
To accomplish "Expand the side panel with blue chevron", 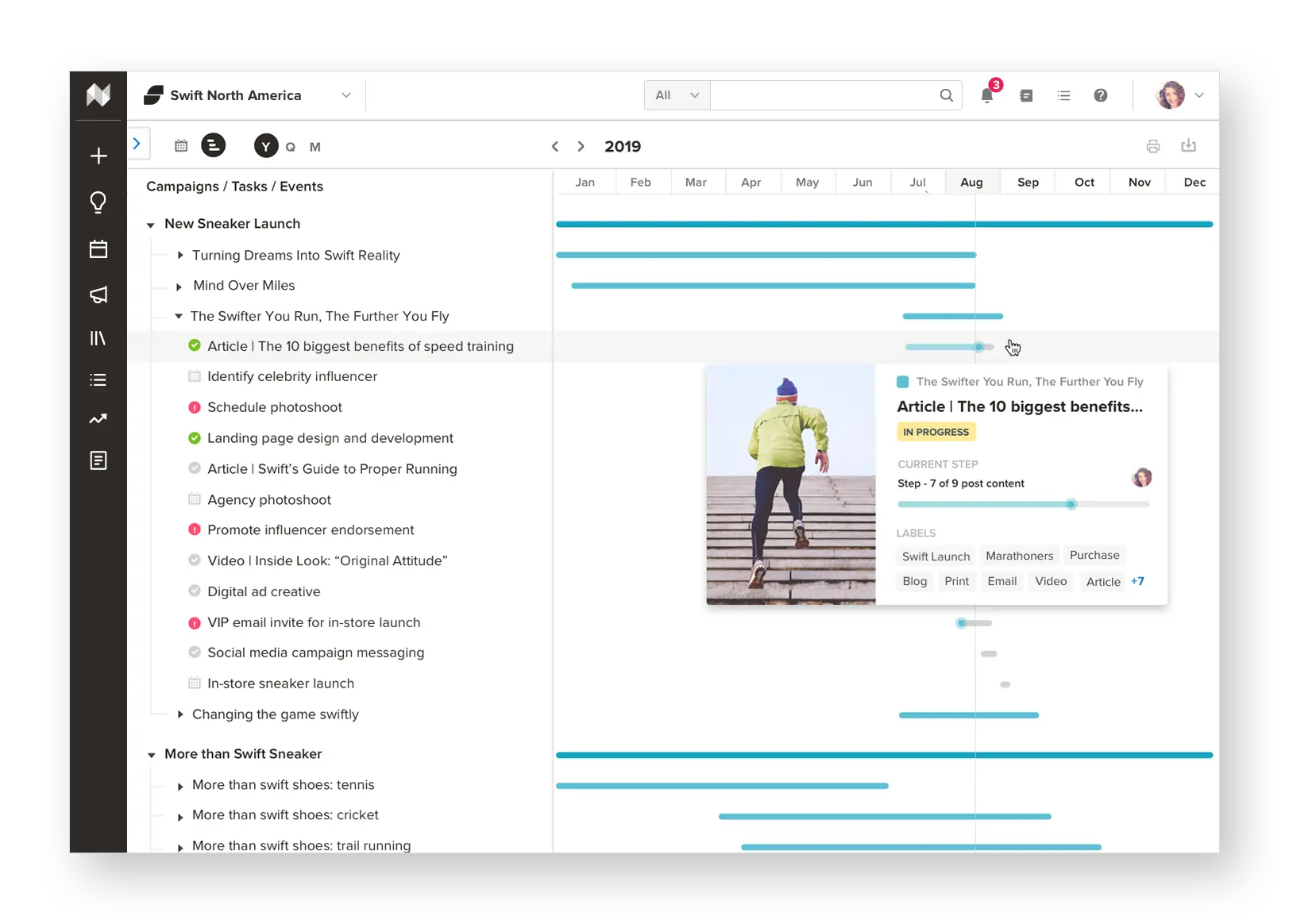I will pos(137,144).
